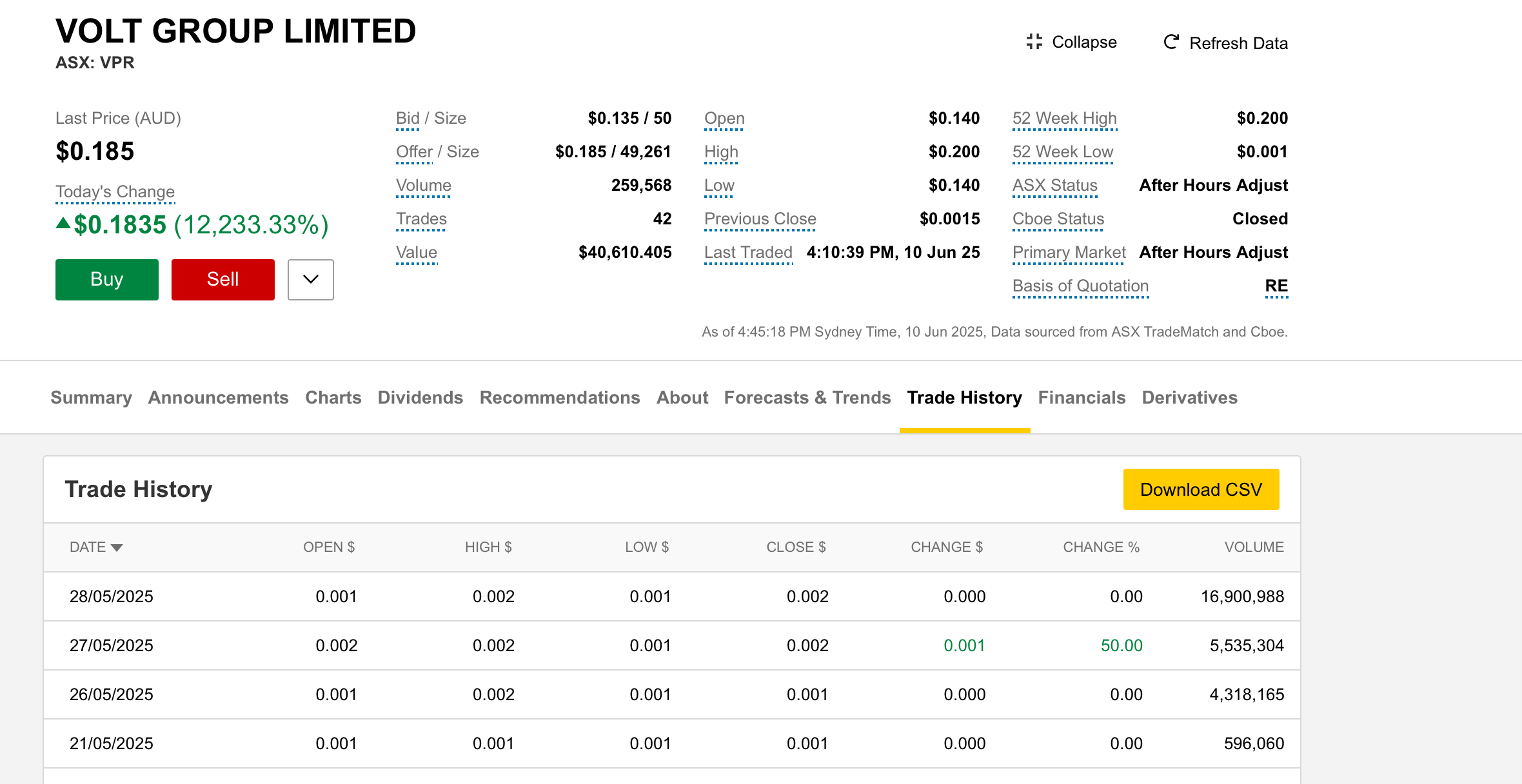
Task: Click the CLOSE $ column header
Action: pos(796,547)
